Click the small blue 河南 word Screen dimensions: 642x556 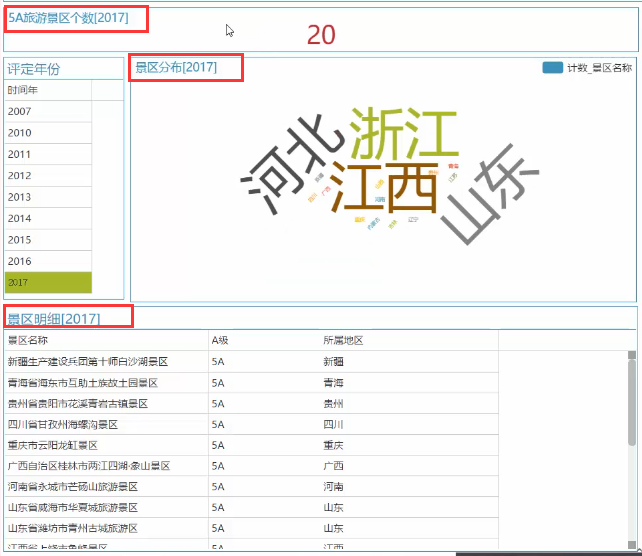(380, 199)
